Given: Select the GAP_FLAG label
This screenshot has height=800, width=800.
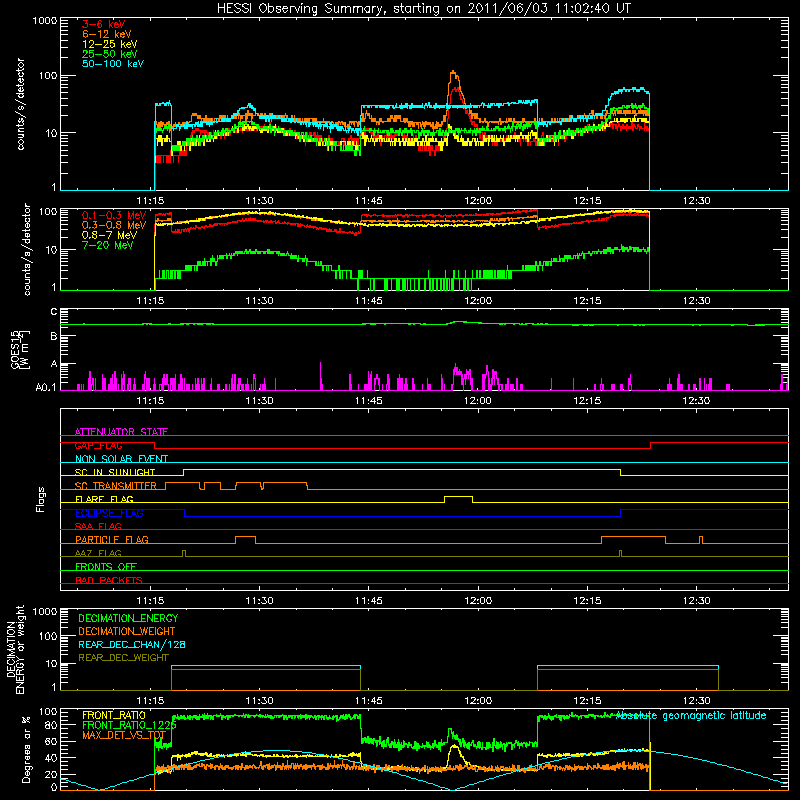Looking at the screenshot, I should (98, 445).
